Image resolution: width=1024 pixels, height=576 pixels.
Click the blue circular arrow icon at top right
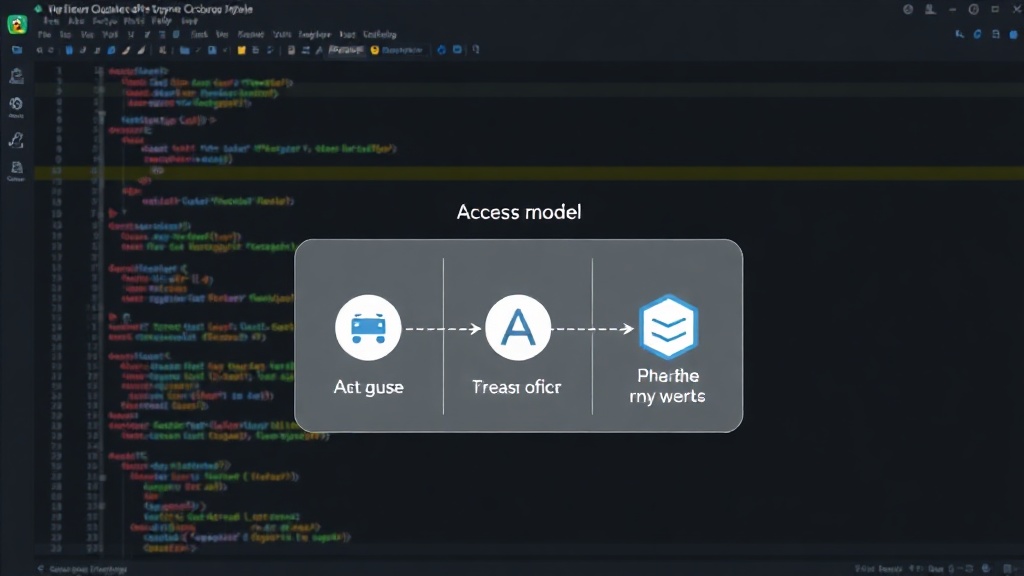click(978, 35)
